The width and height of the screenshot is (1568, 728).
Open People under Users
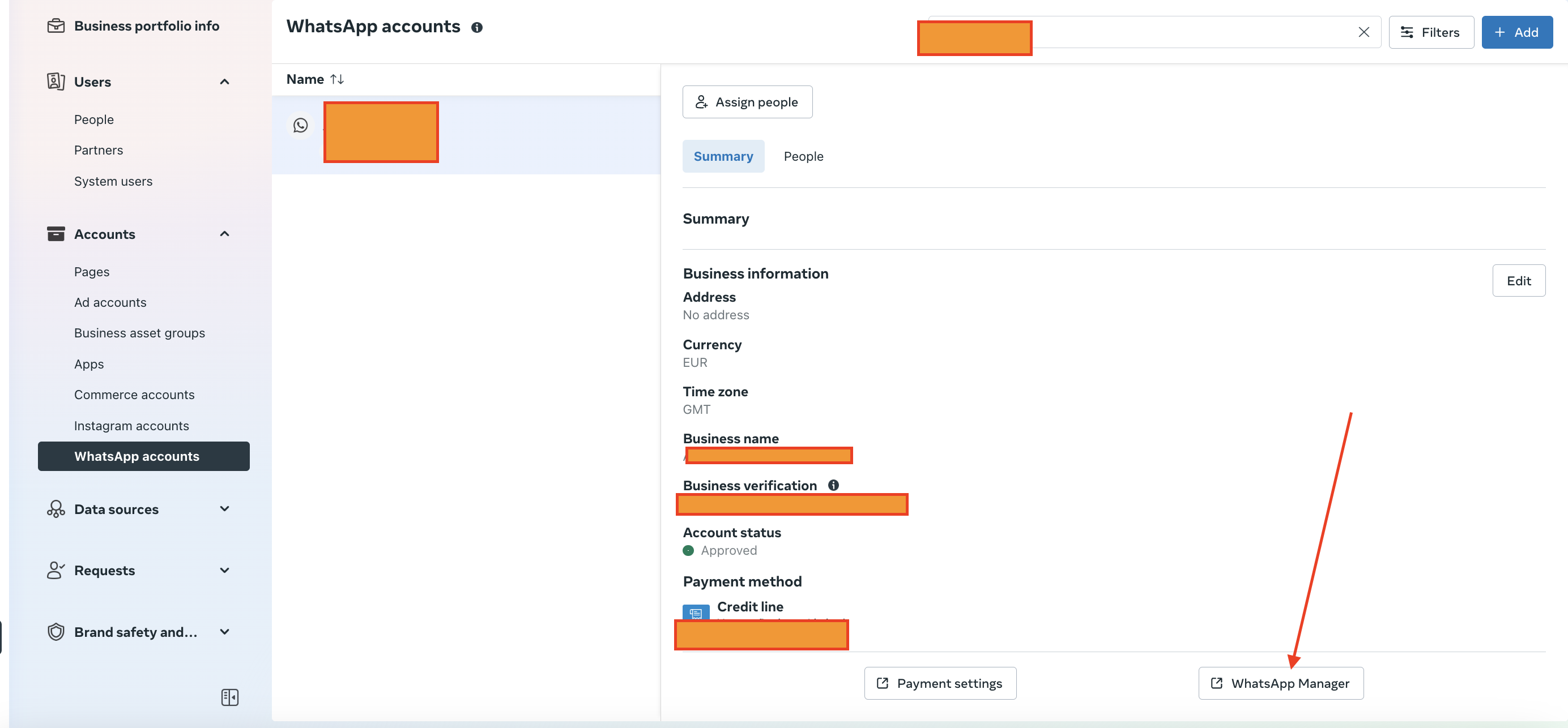point(93,119)
